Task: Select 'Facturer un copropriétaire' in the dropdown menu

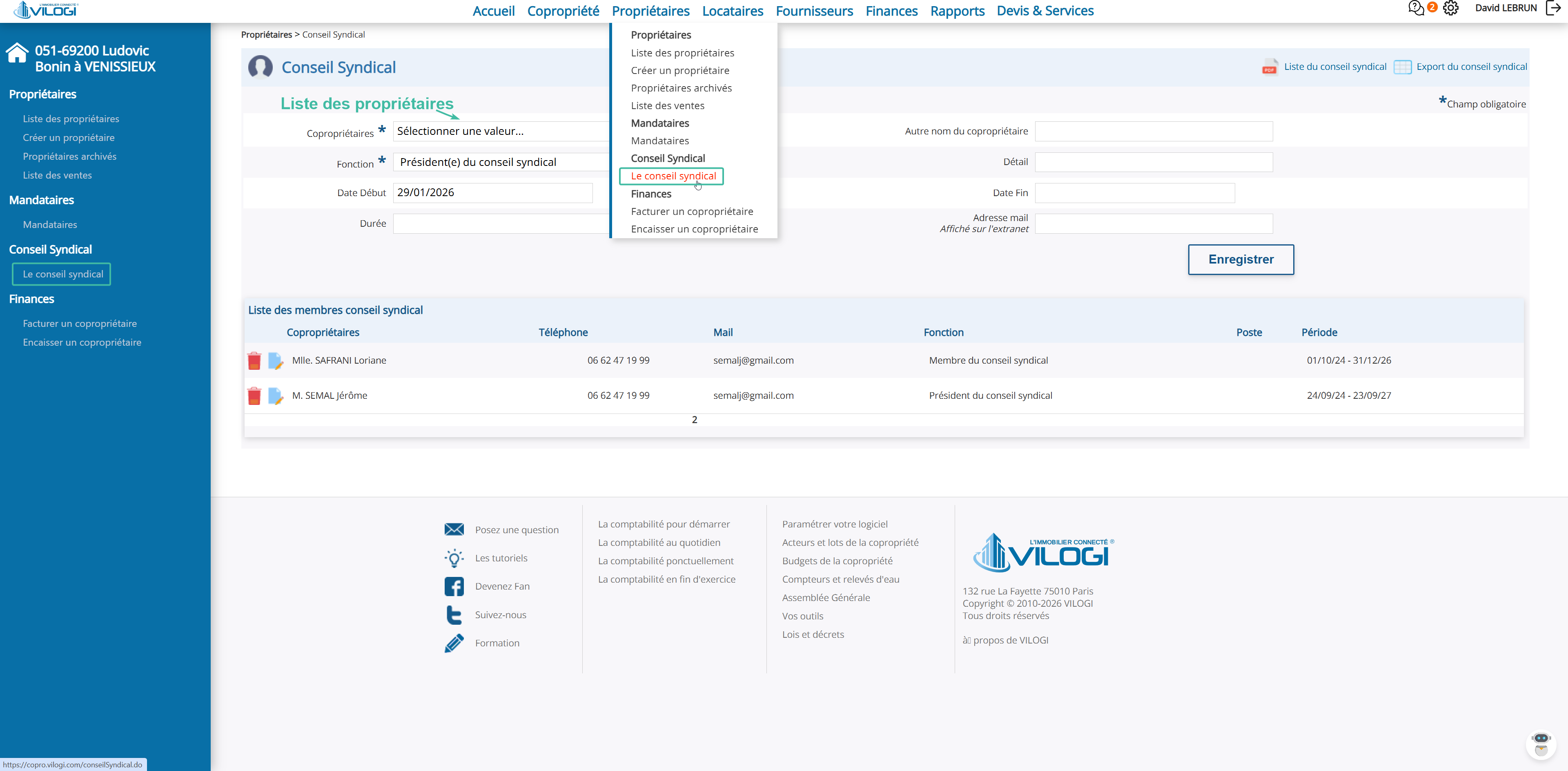Action: pos(692,211)
